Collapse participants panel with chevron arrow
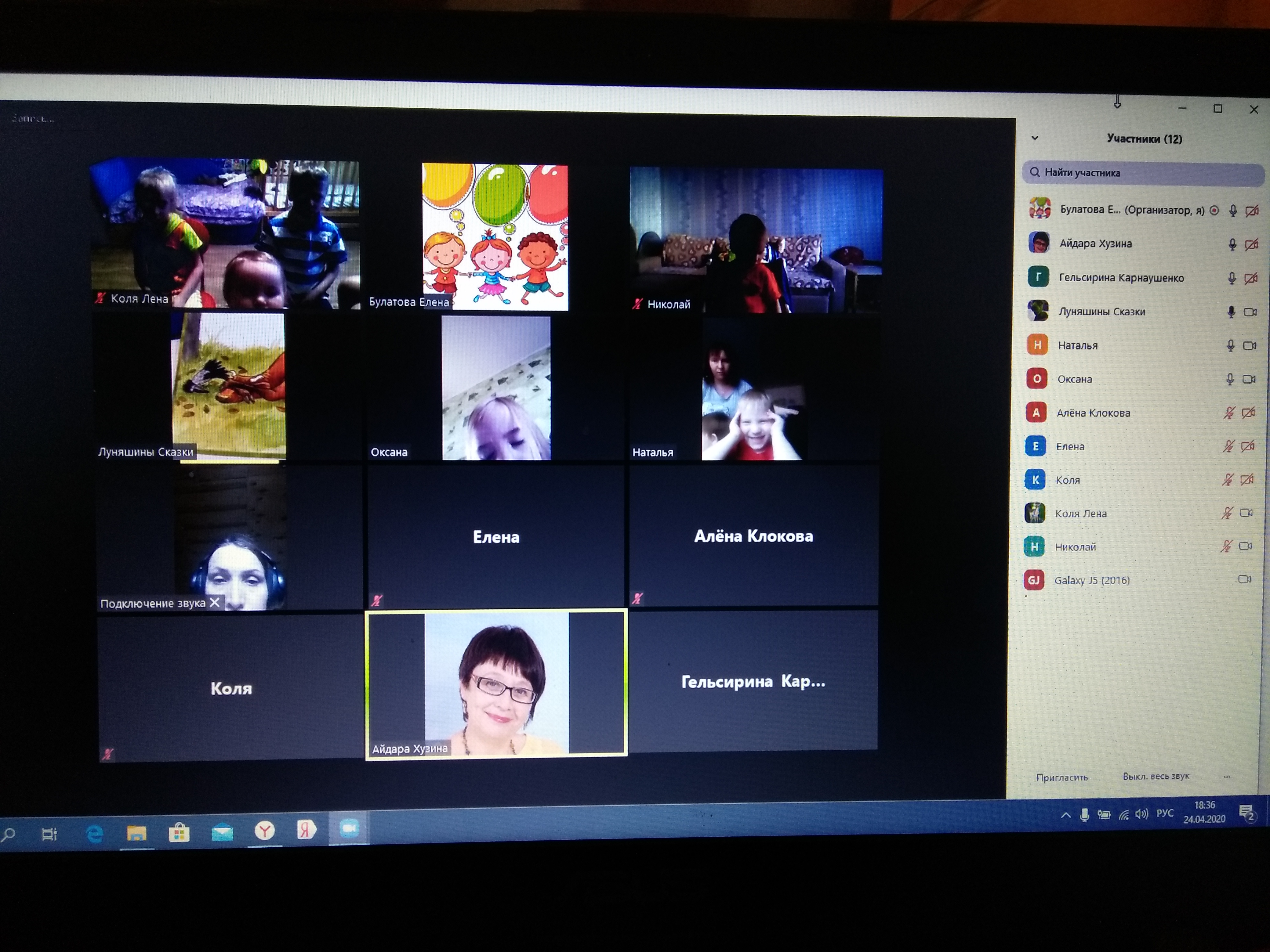This screenshot has height=952, width=1270. (1035, 138)
